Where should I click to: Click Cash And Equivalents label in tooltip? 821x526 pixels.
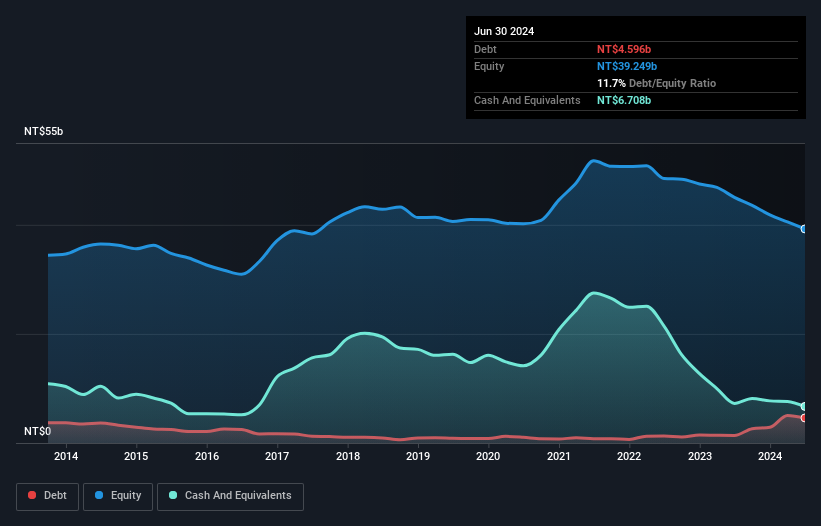pyautogui.click(x=527, y=100)
